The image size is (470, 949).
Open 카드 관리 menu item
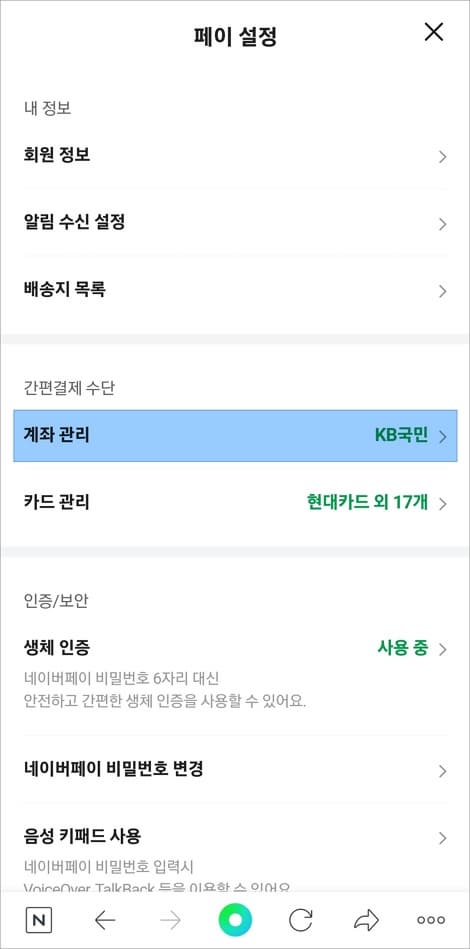tap(235, 502)
